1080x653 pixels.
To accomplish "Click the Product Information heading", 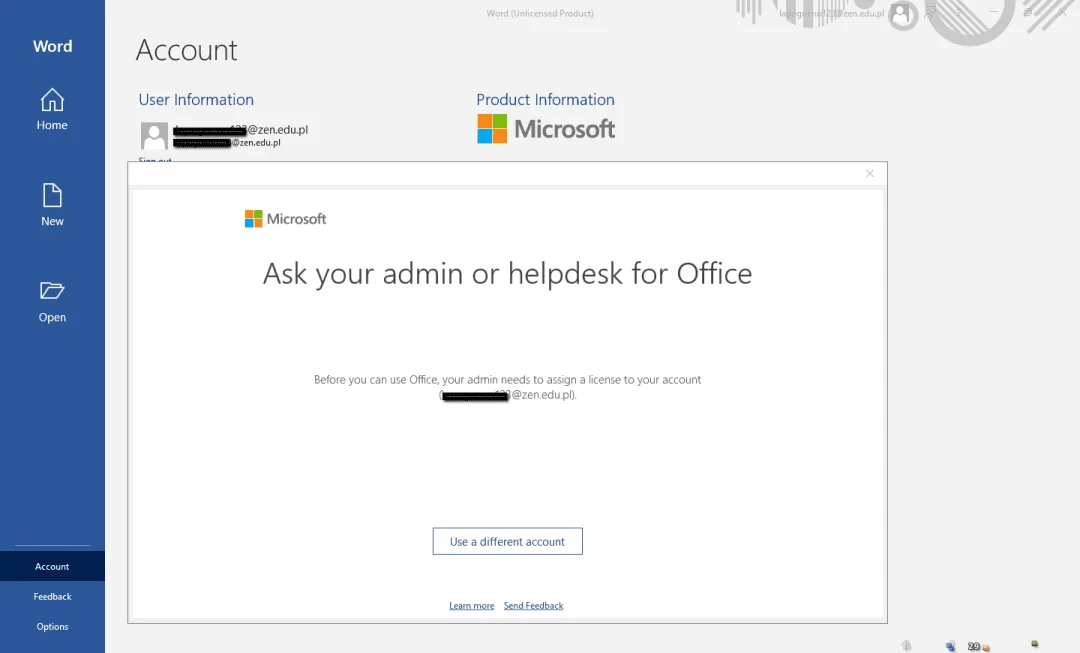I will pos(546,100).
